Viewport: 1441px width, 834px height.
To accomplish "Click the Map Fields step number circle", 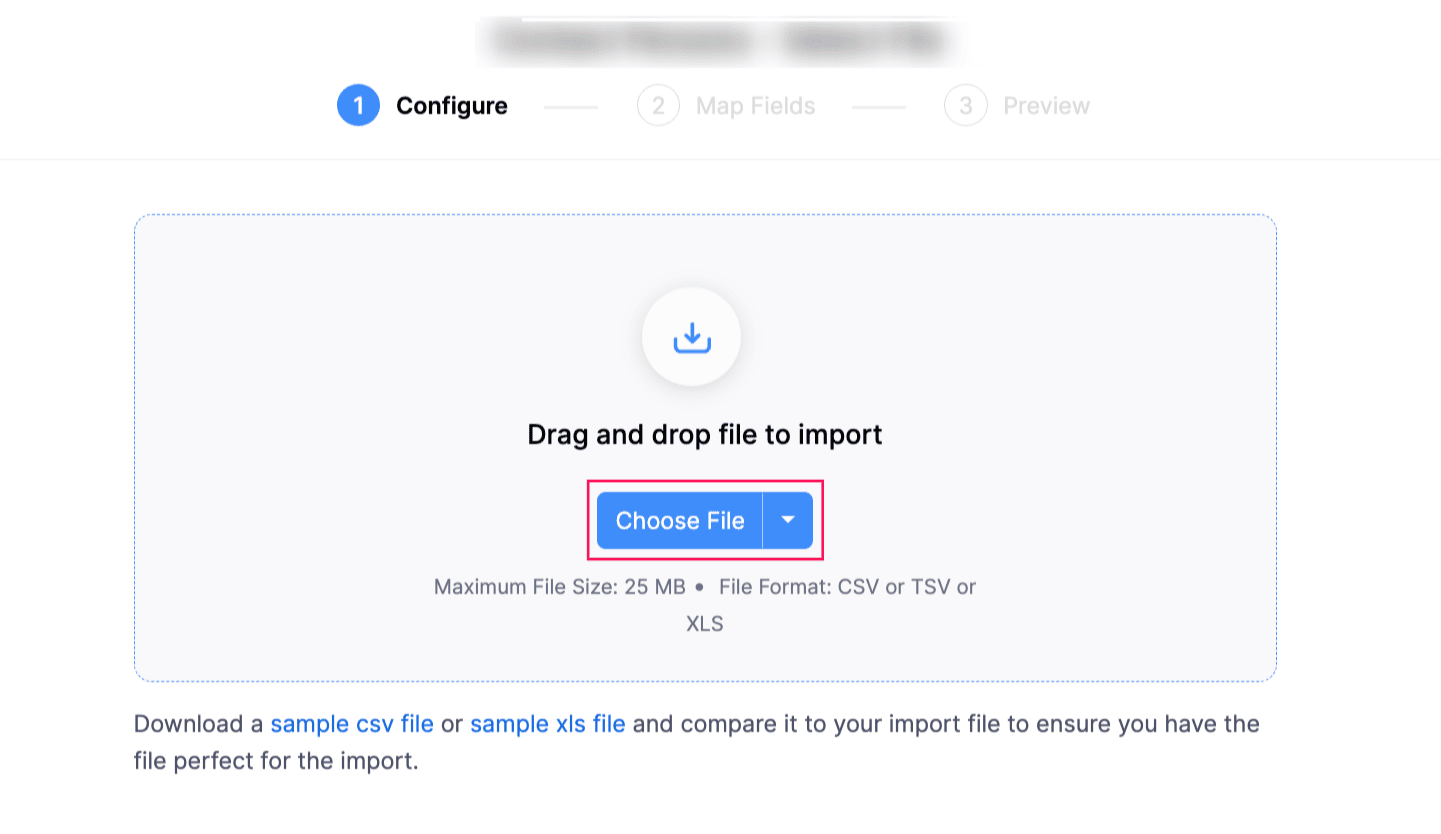I will point(658,105).
